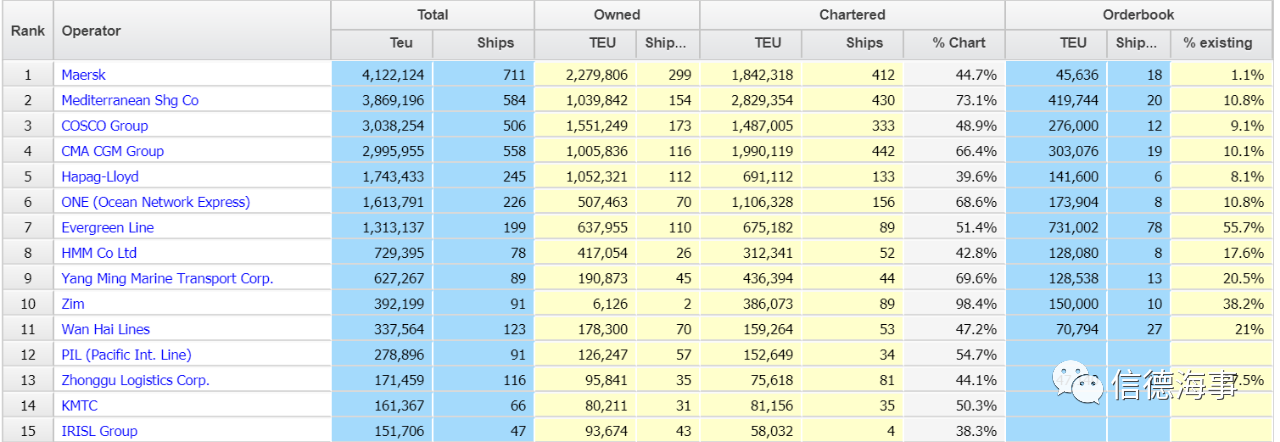Select rank number 15 cell

click(x=27, y=431)
